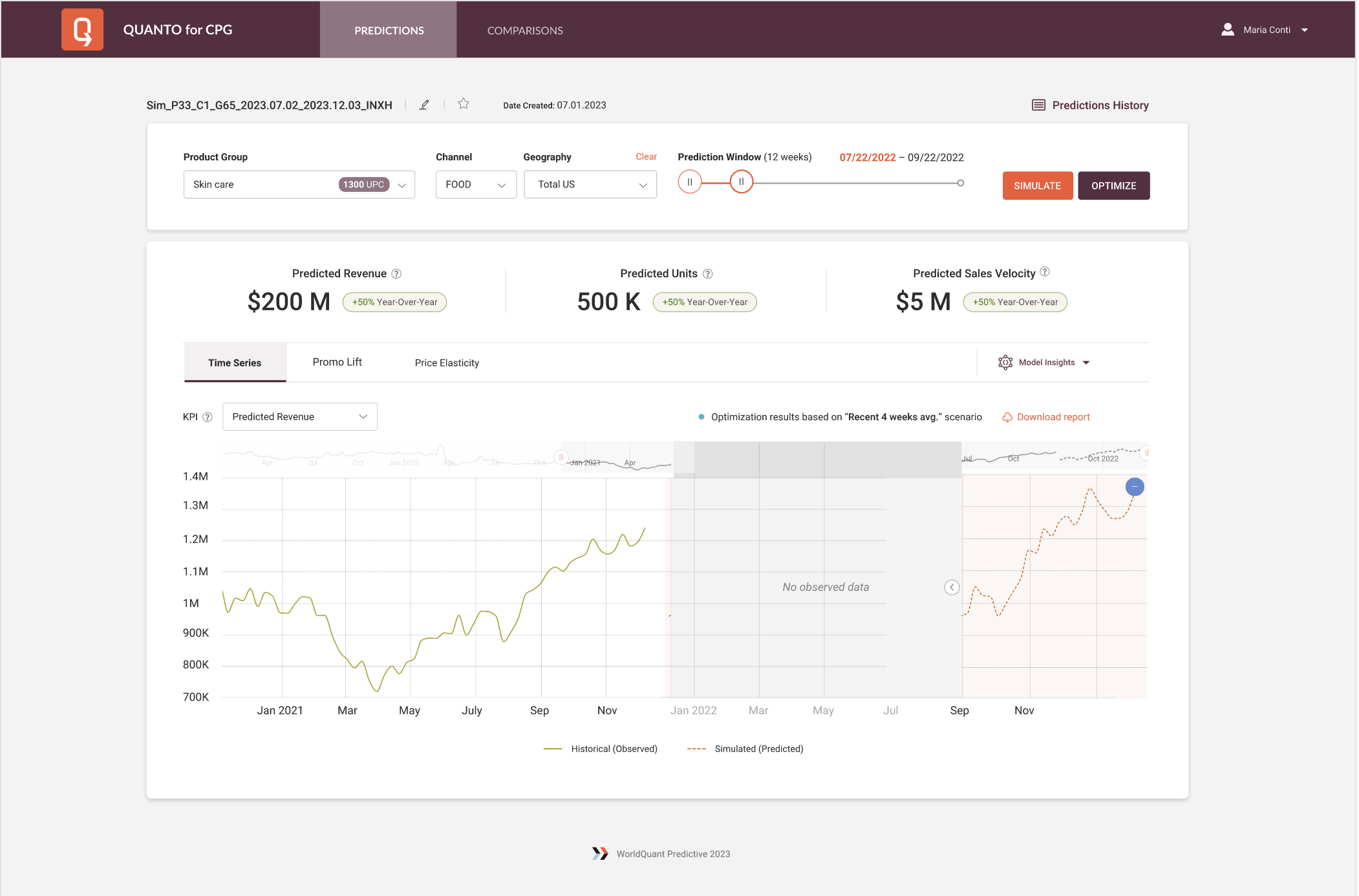Click the Quanto logo icon
Image resolution: width=1359 pixels, height=896 pixels.
[82, 30]
